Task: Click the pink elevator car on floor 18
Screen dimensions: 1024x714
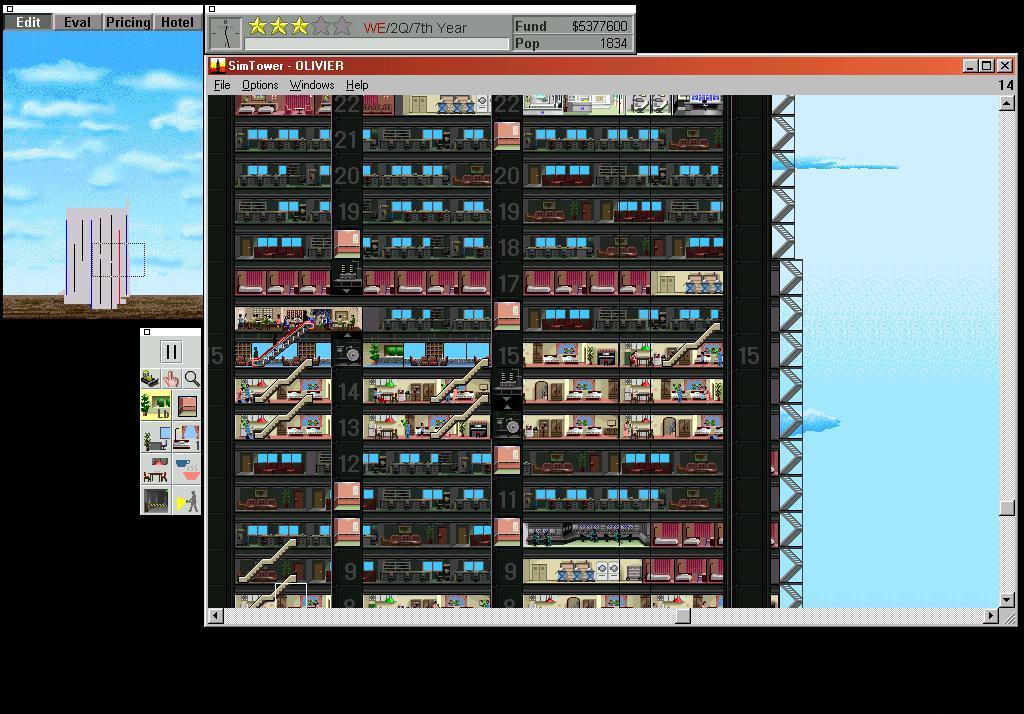Action: pos(347,244)
